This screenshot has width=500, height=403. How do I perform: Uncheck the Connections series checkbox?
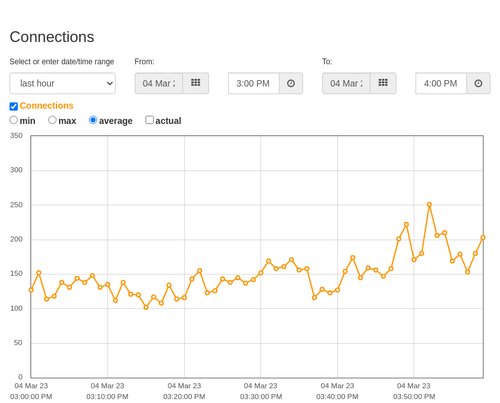coord(14,106)
